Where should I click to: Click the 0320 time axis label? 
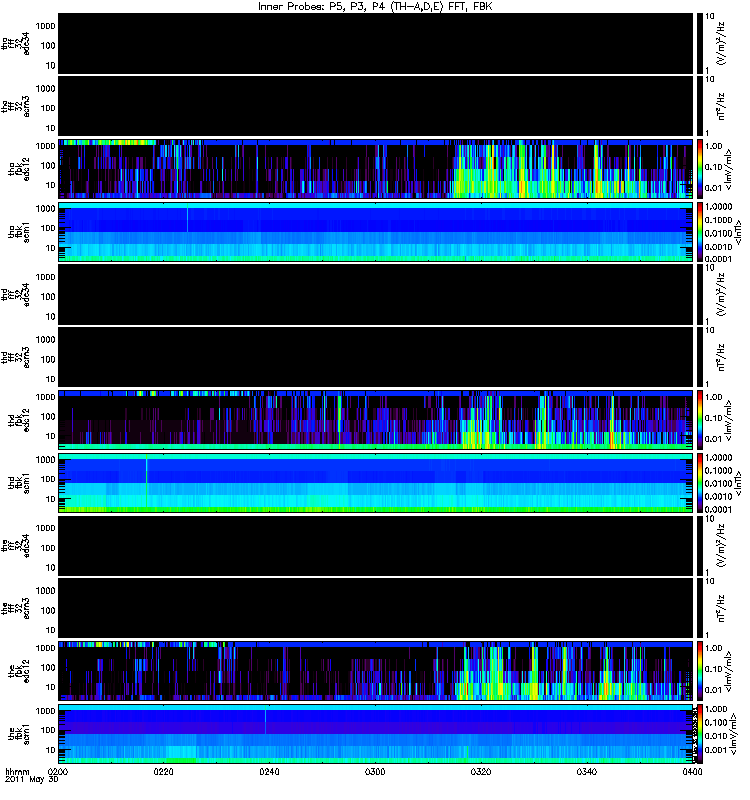pyautogui.click(x=480, y=771)
